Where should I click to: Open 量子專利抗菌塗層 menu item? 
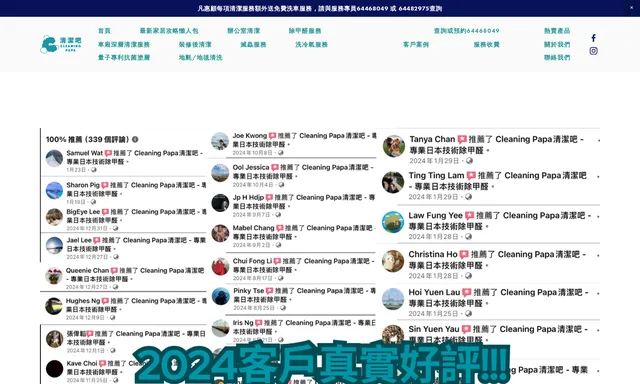pos(124,58)
